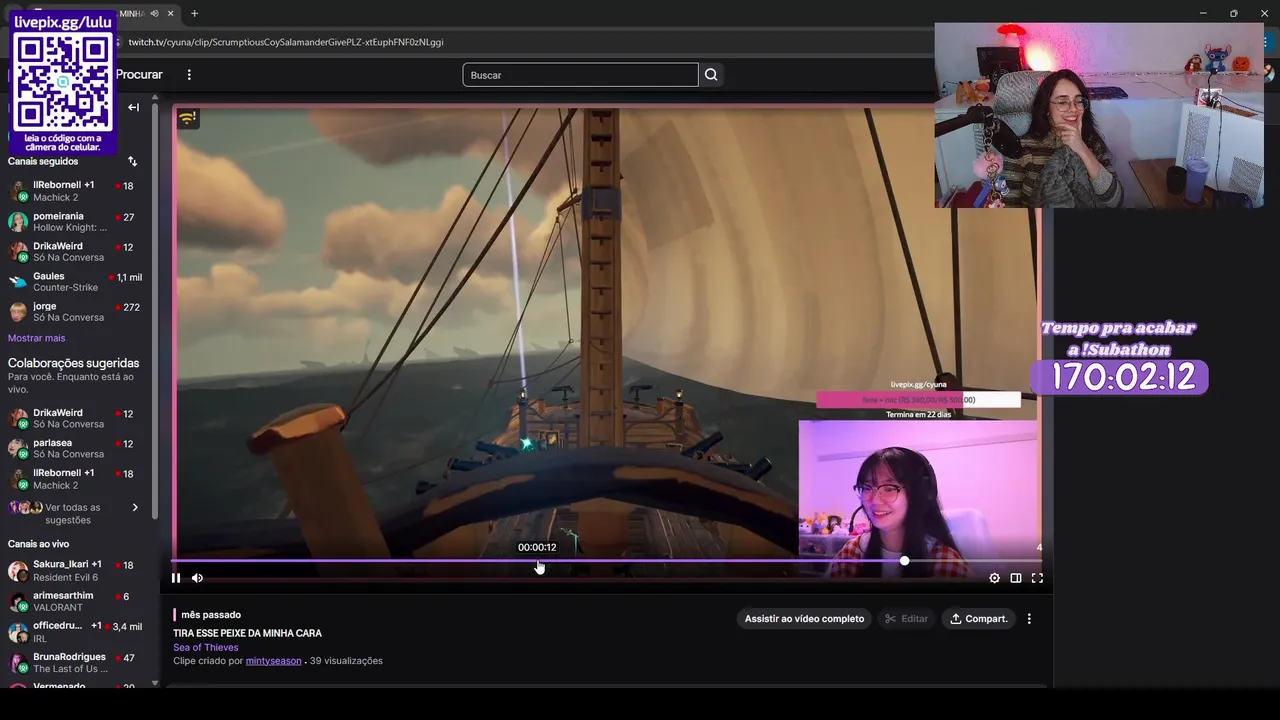Pause the clip playback
The image size is (1280, 720).
coord(176,578)
